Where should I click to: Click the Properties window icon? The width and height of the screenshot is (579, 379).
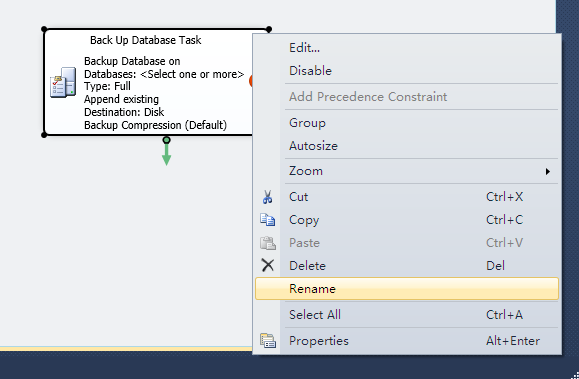(268, 341)
